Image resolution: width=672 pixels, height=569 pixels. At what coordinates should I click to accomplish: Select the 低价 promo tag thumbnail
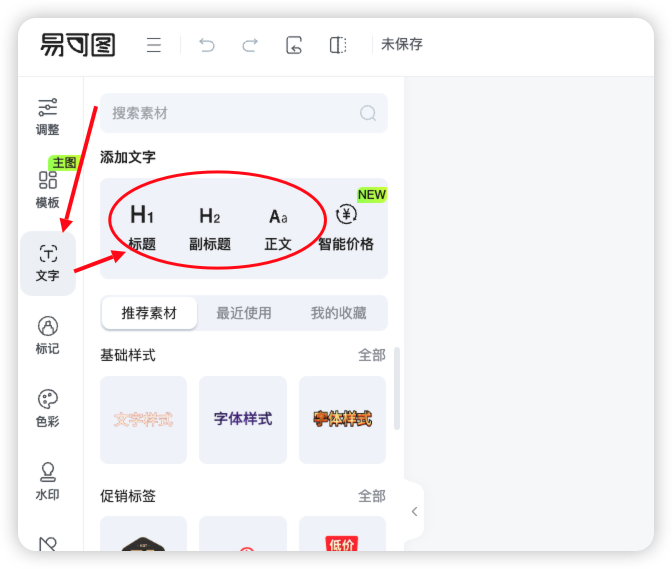pyautogui.click(x=342, y=534)
